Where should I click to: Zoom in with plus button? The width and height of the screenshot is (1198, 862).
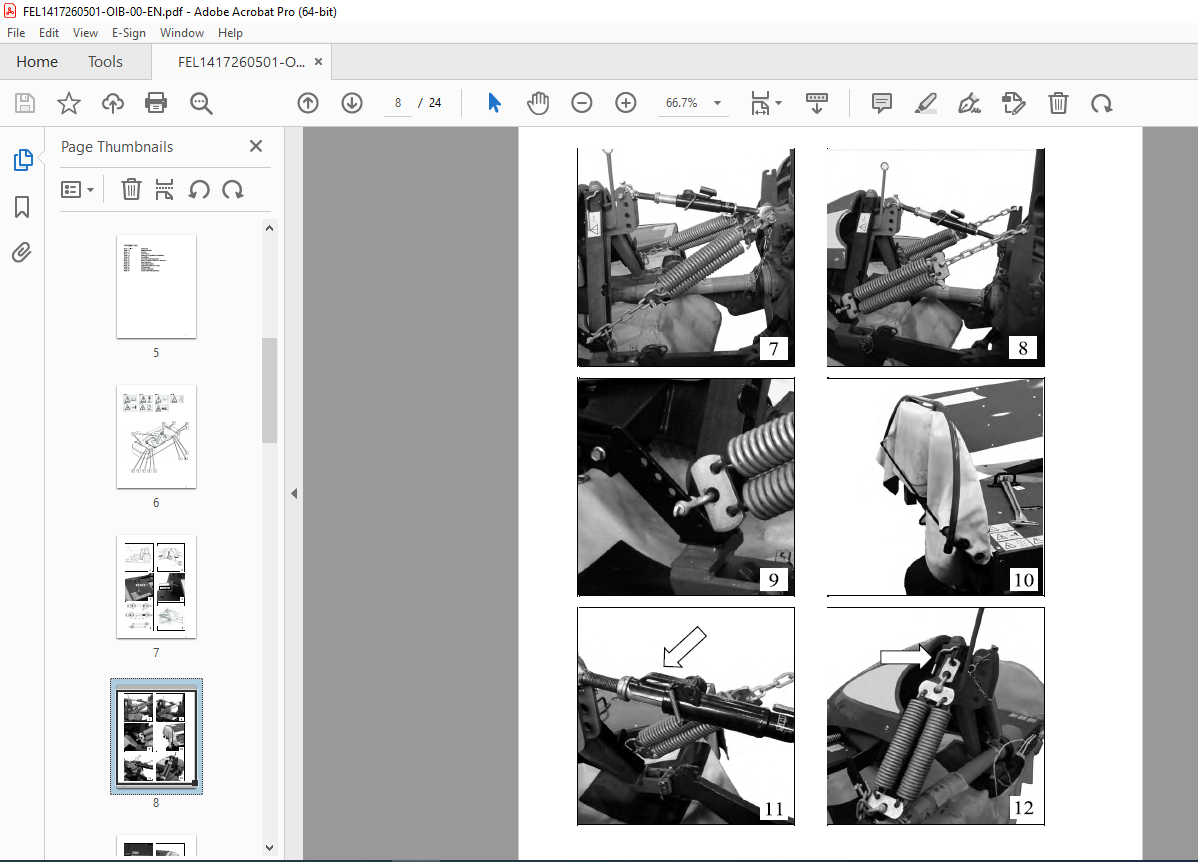(x=626, y=103)
